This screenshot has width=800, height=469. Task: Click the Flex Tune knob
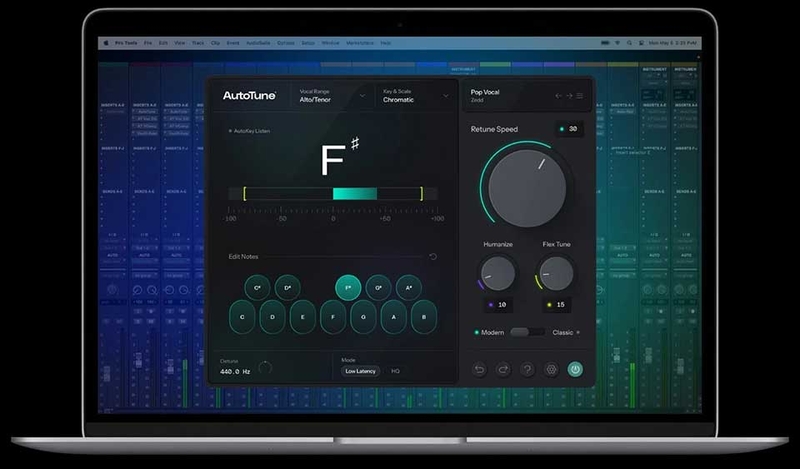[556, 274]
